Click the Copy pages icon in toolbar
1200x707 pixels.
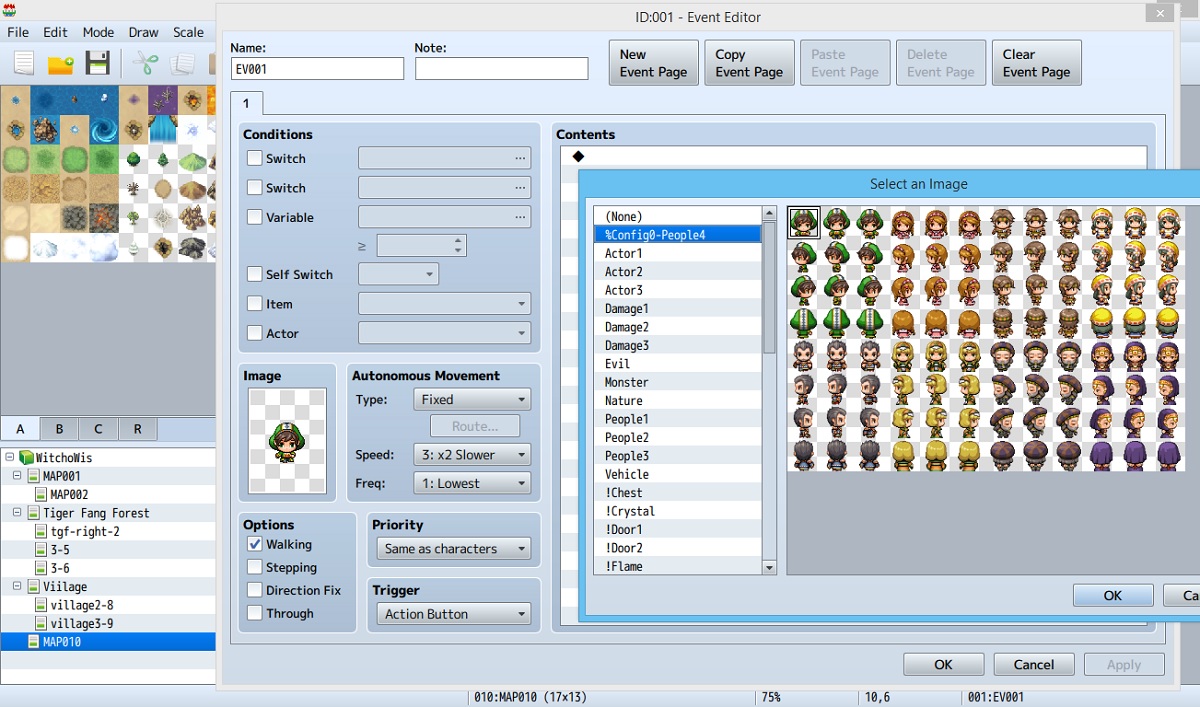182,63
